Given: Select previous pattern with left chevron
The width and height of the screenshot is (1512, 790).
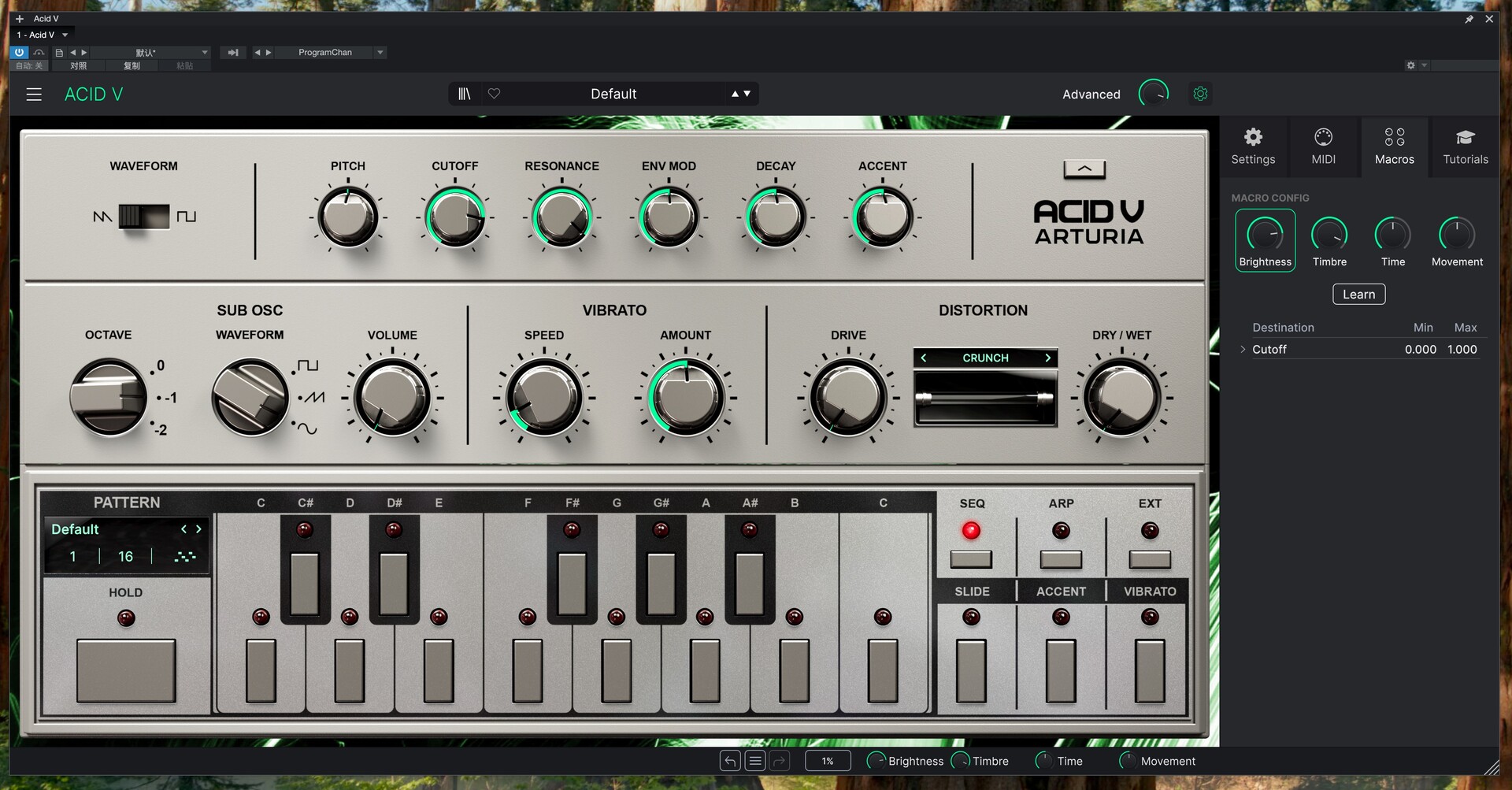Looking at the screenshot, I should [183, 529].
